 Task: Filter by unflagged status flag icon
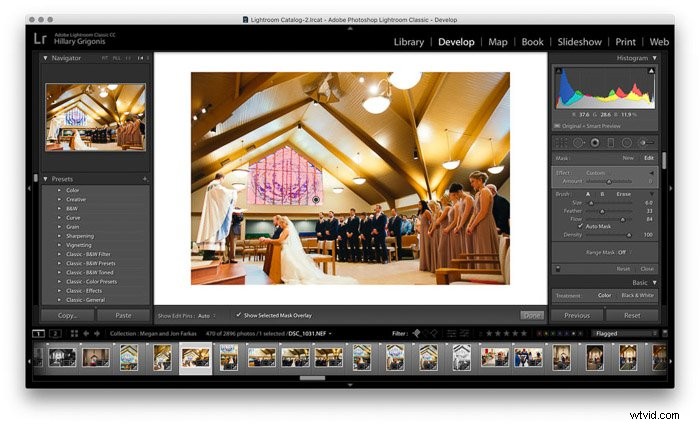[425, 333]
